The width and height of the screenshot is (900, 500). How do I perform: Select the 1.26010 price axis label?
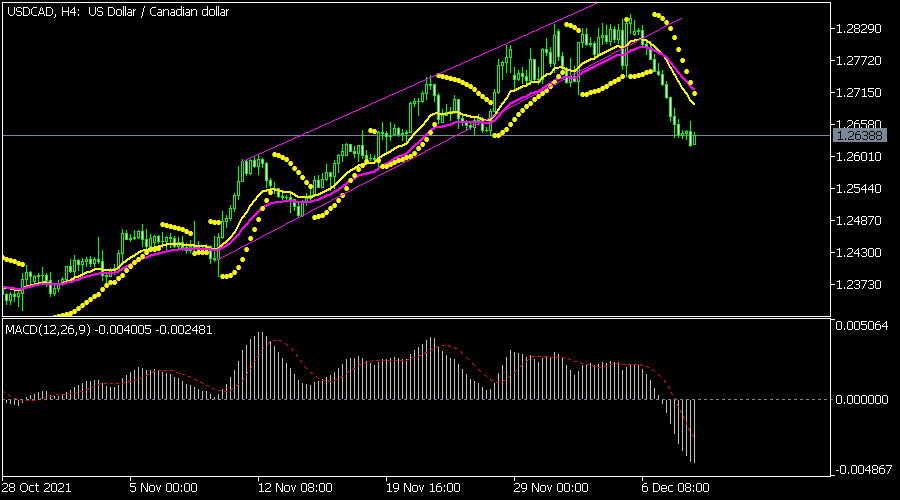click(859, 157)
